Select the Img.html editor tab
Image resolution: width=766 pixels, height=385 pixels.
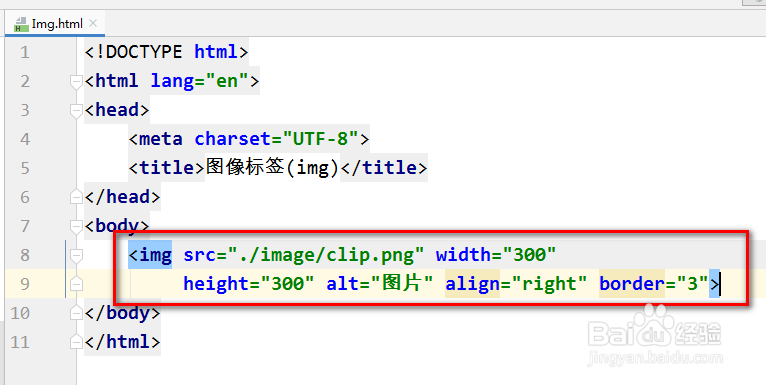55,23
